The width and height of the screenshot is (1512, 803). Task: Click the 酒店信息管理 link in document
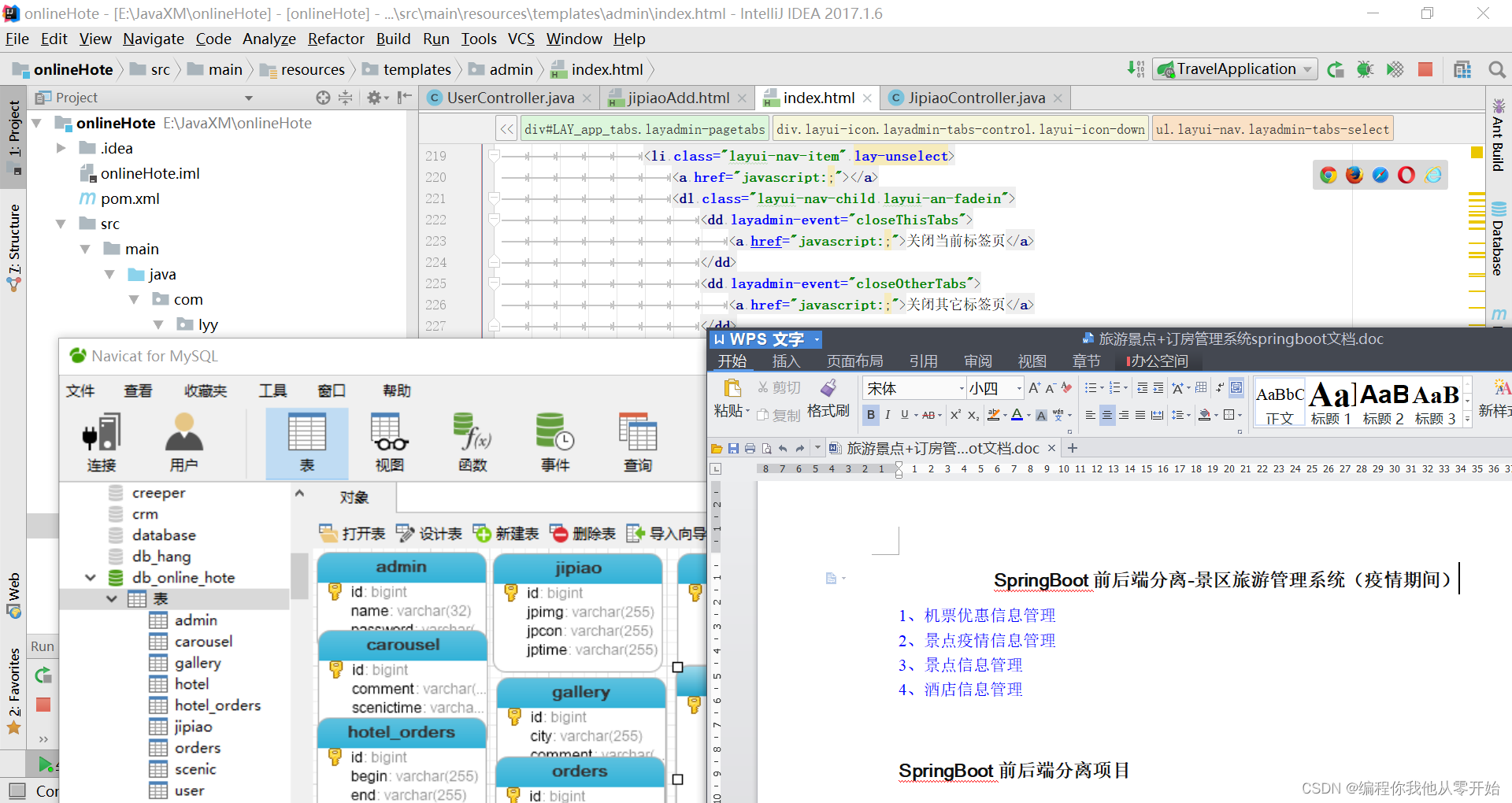coord(973,690)
